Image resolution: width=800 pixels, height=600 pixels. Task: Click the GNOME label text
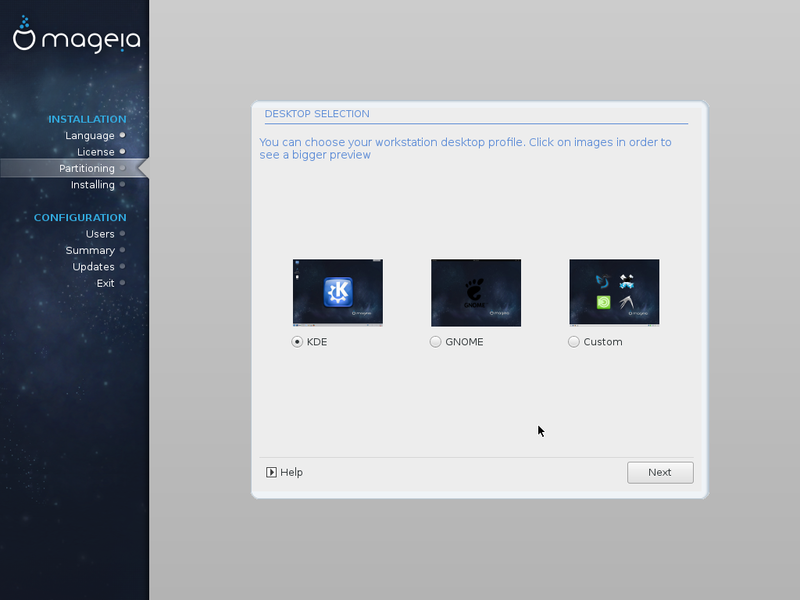(464, 342)
